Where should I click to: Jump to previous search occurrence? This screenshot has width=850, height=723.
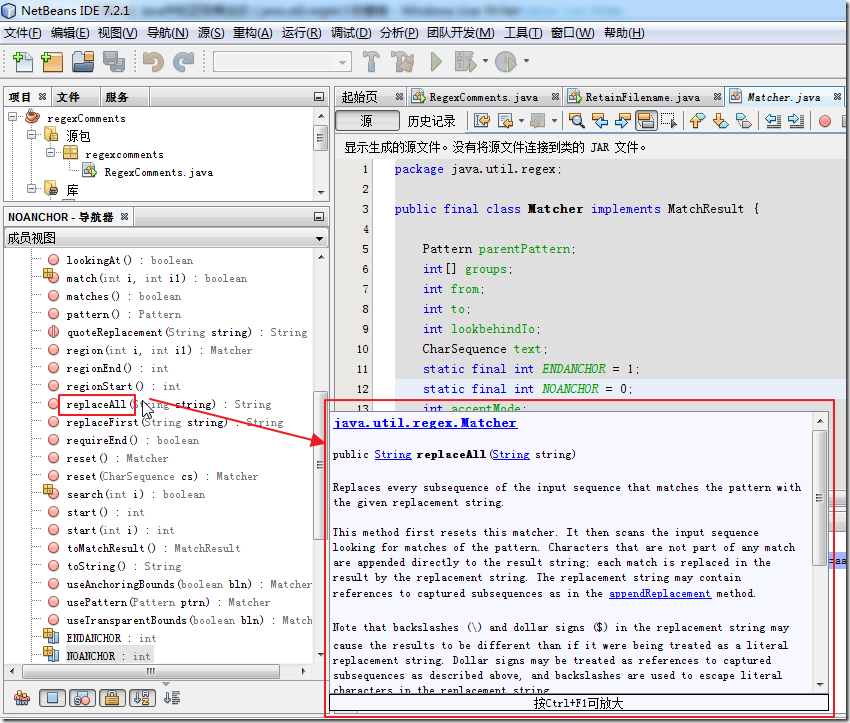[600, 121]
